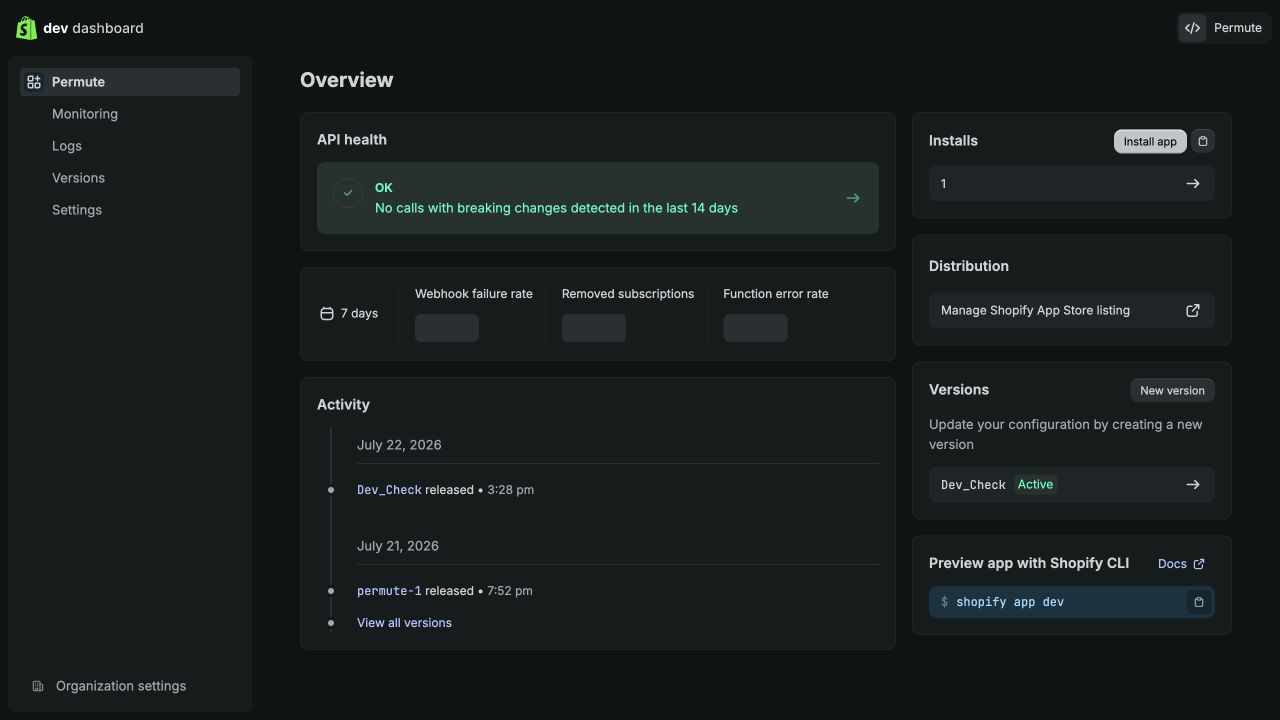Screen dimensions: 1280x720
Task: Click the permute-1 released activity entry
Action: click(x=444, y=591)
